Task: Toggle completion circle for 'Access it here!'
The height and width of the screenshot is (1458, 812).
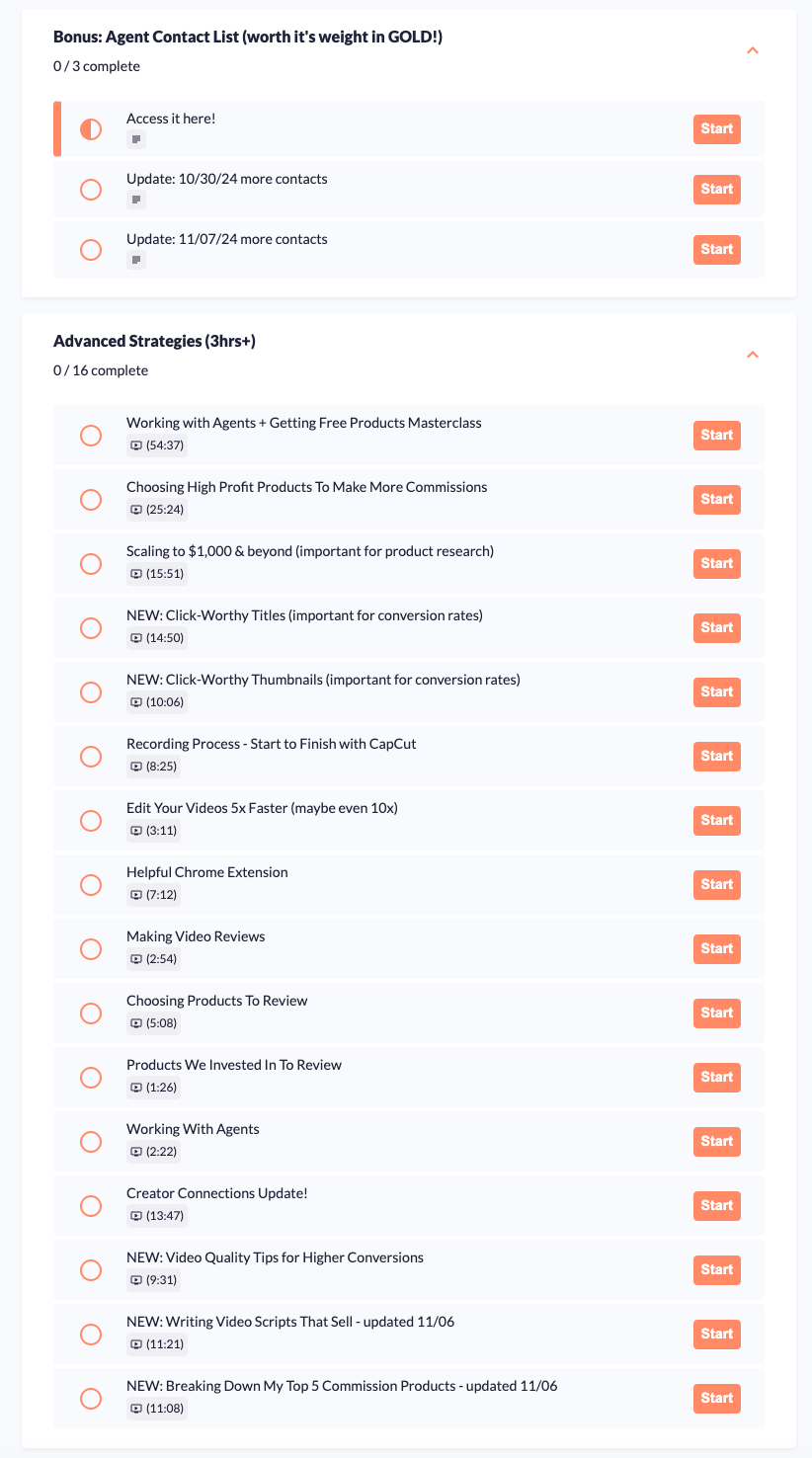Action: point(91,129)
